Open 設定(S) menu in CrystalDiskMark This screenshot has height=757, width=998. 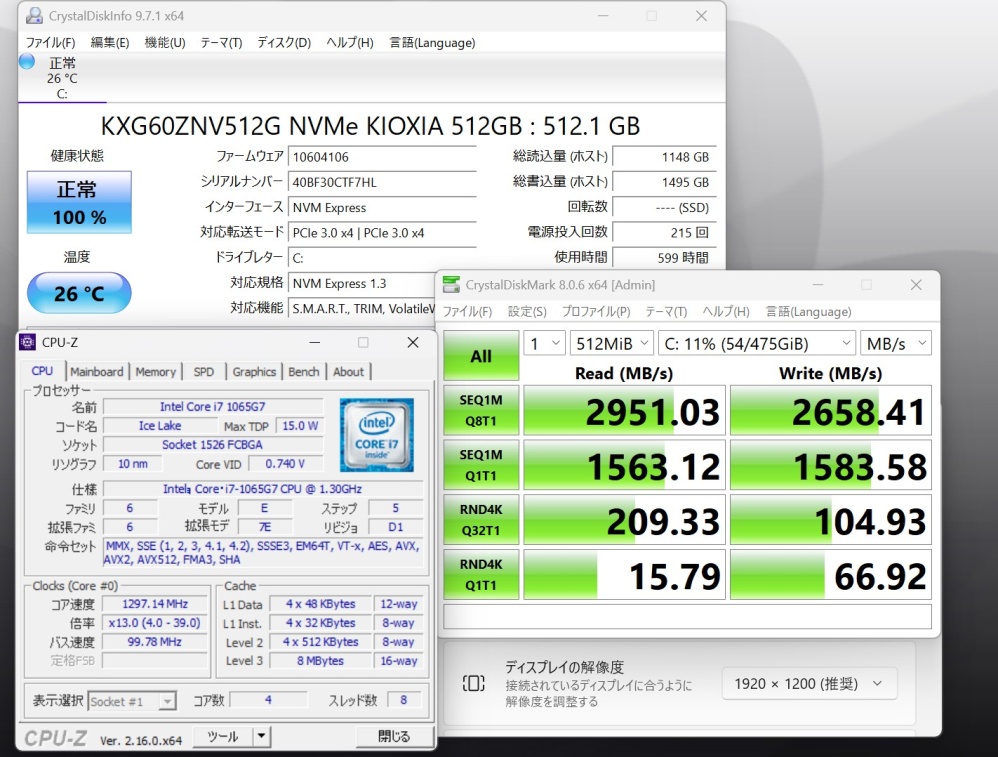(527, 311)
